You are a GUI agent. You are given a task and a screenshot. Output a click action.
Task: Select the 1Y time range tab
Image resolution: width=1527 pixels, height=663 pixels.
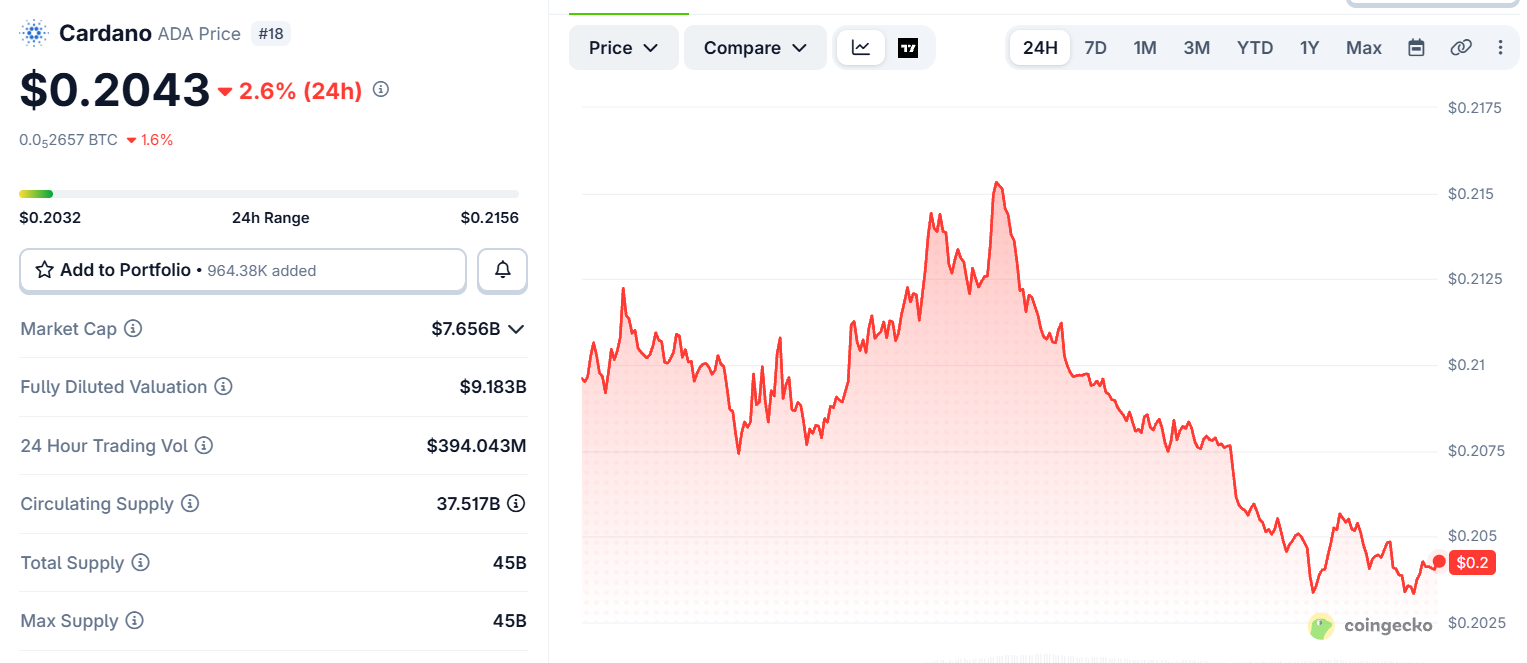point(1310,48)
